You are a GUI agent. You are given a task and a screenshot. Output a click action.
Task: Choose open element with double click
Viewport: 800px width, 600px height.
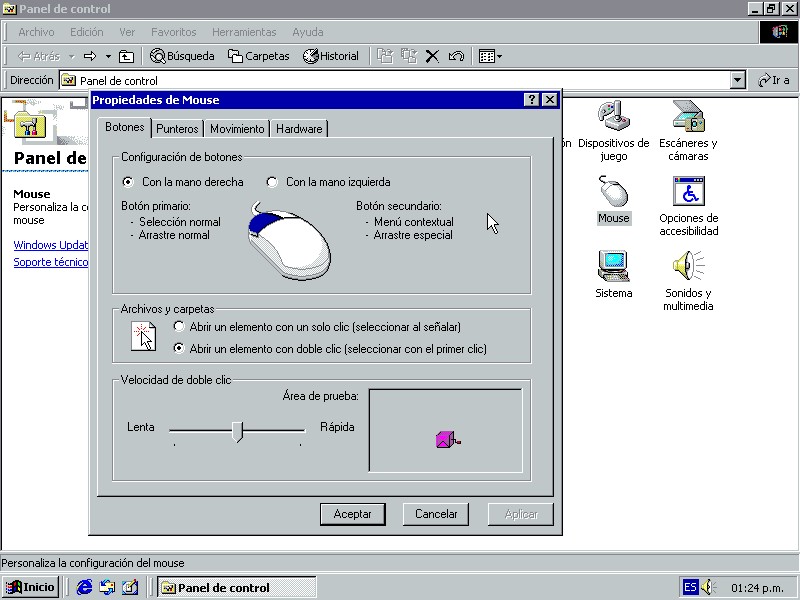[330, 348]
